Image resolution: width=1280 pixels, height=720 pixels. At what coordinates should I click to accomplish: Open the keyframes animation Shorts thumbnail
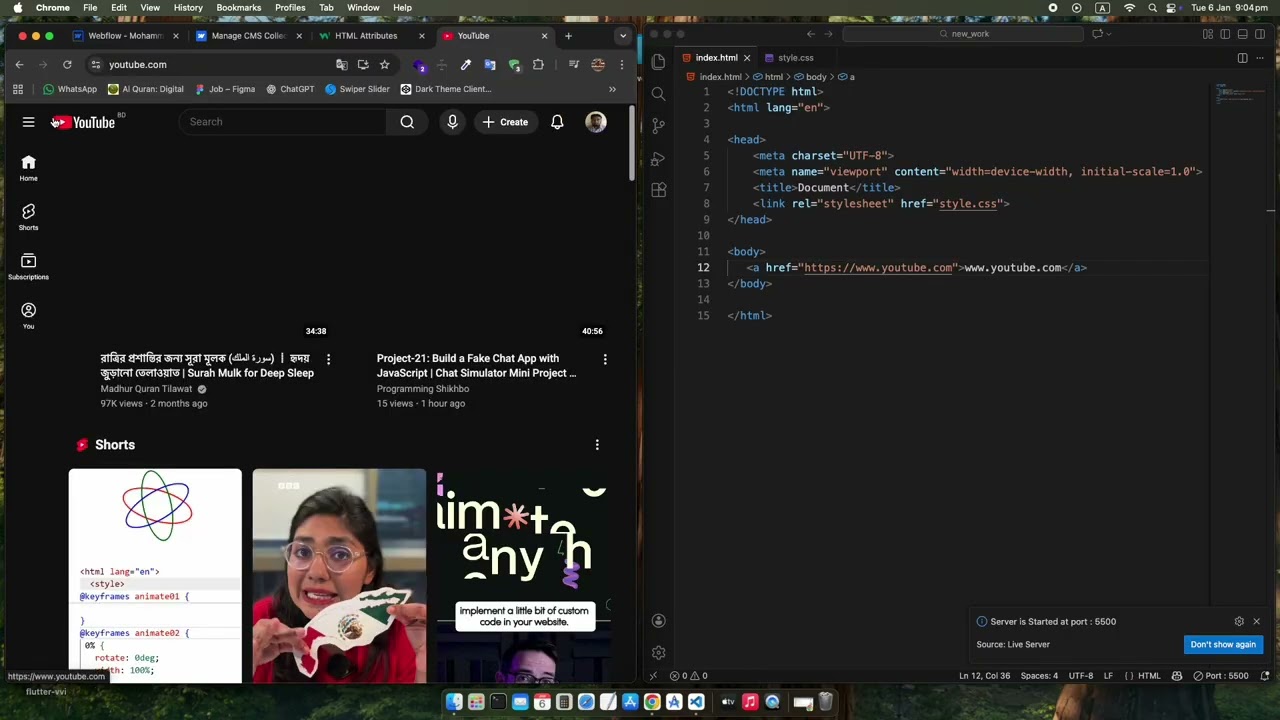(x=155, y=576)
